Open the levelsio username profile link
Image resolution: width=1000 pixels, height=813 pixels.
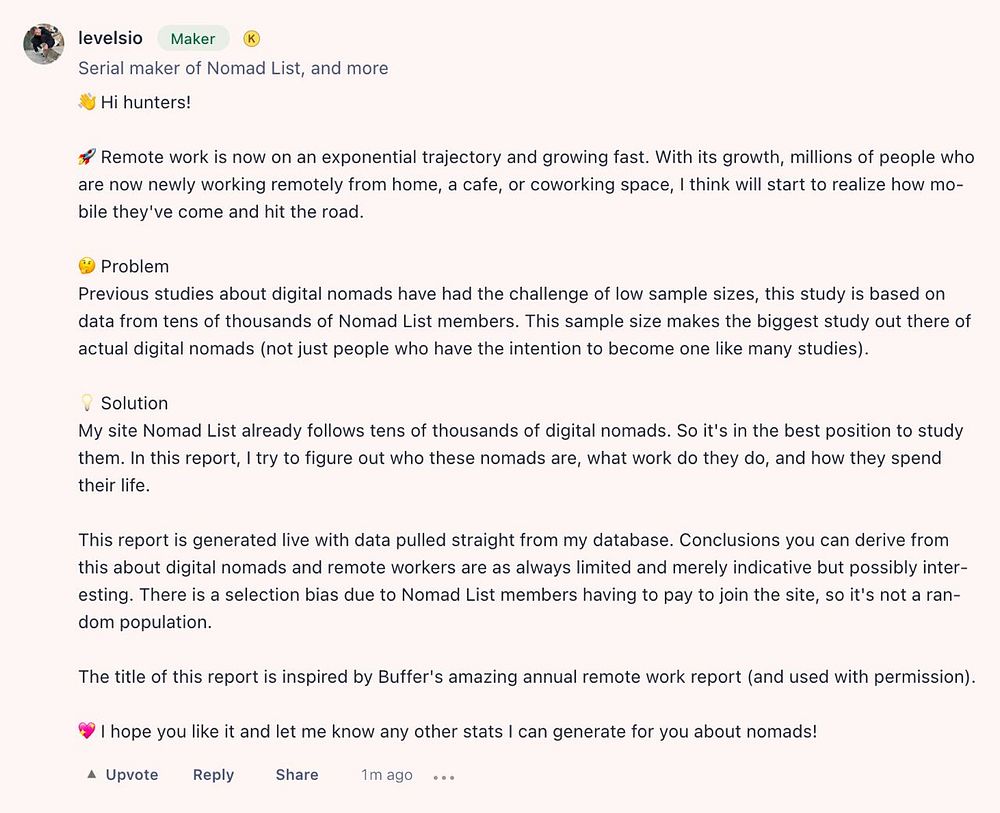click(x=110, y=39)
